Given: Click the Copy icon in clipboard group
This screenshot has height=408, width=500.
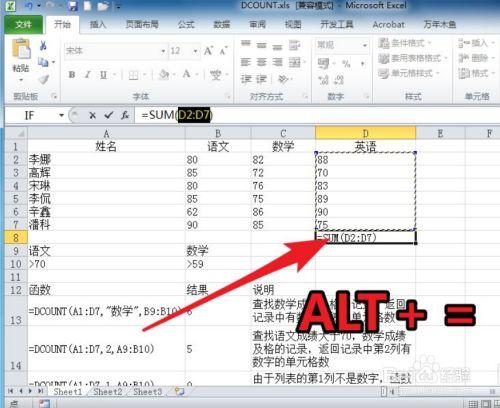Looking at the screenshot, I should (43, 62).
